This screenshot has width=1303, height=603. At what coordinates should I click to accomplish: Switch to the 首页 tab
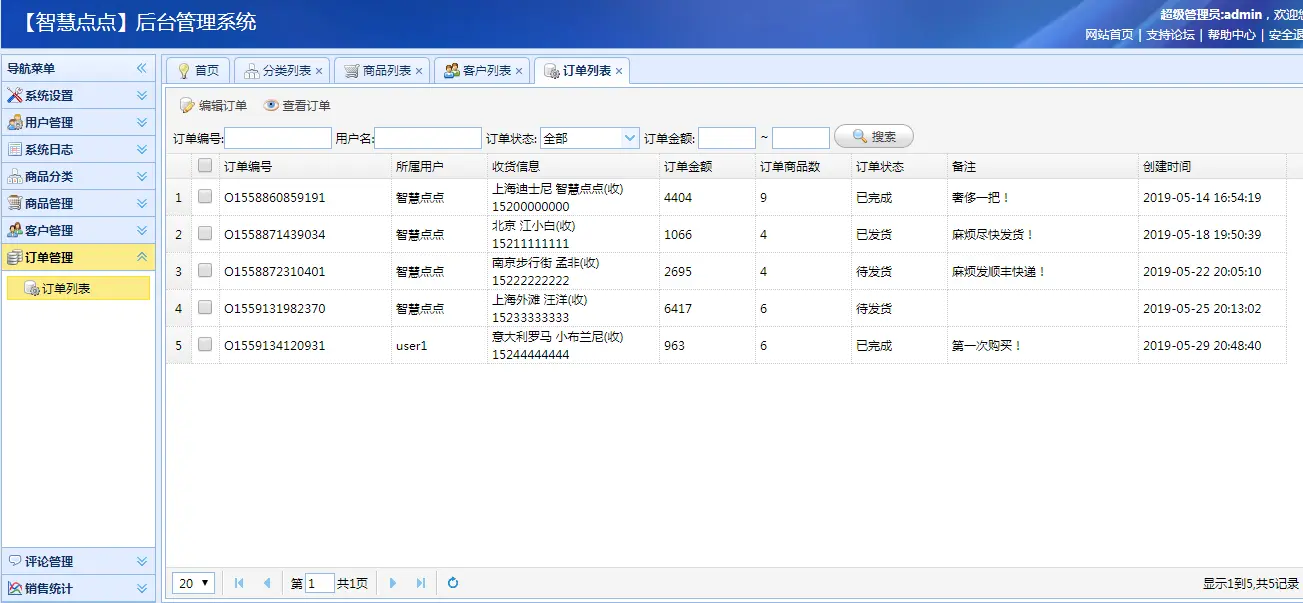click(198, 71)
